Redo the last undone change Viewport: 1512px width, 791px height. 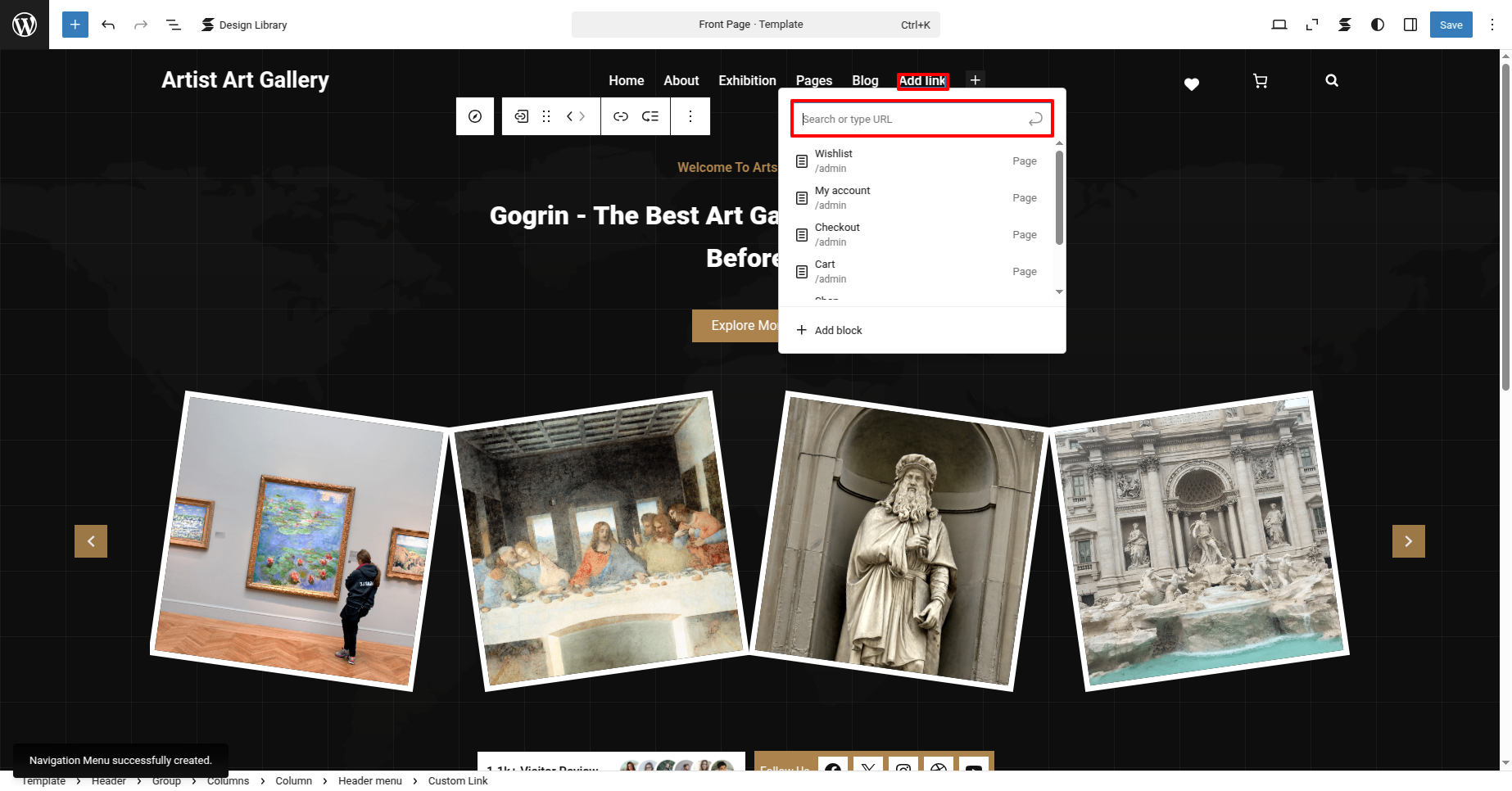(x=141, y=25)
